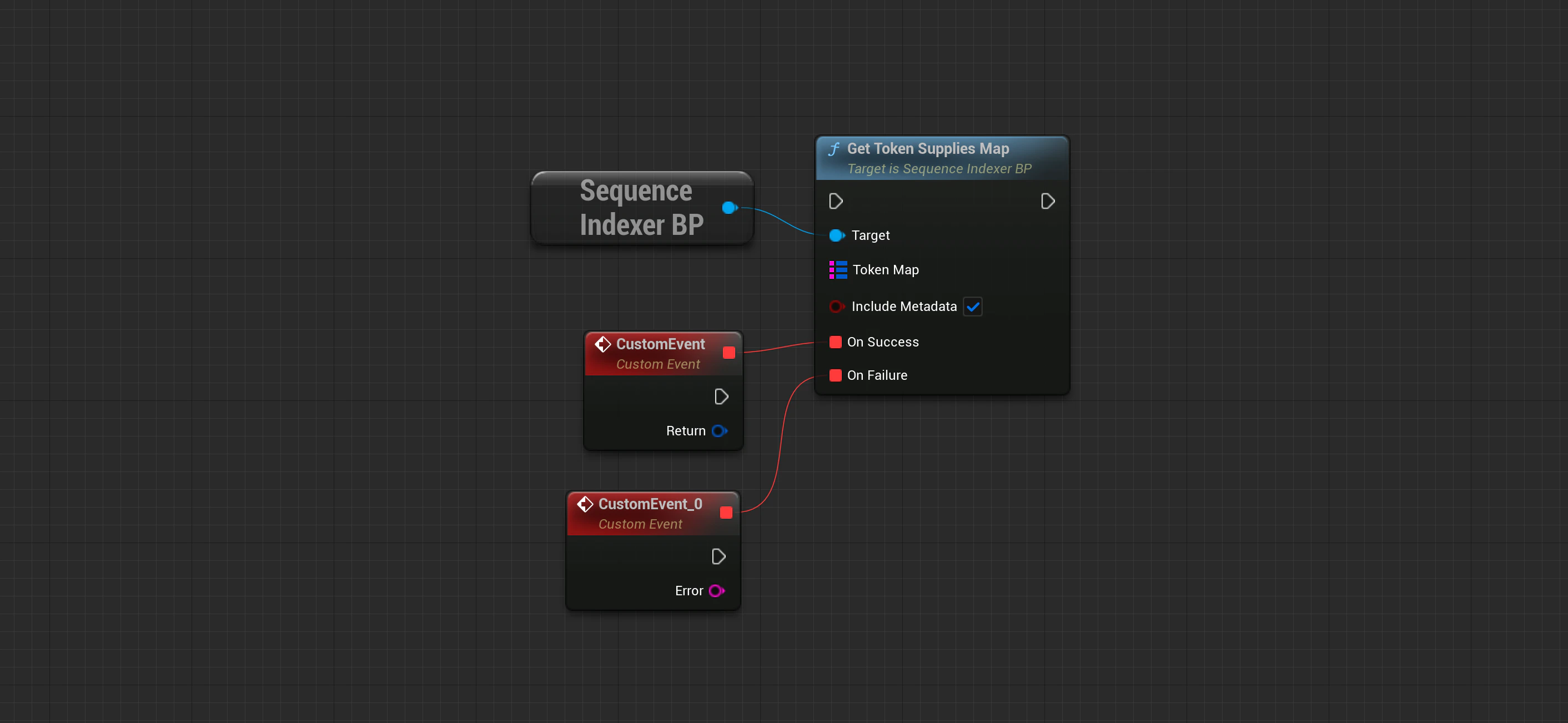This screenshot has height=723, width=1568.
Task: Click the Include Metadata red boolean pin
Action: click(x=836, y=306)
